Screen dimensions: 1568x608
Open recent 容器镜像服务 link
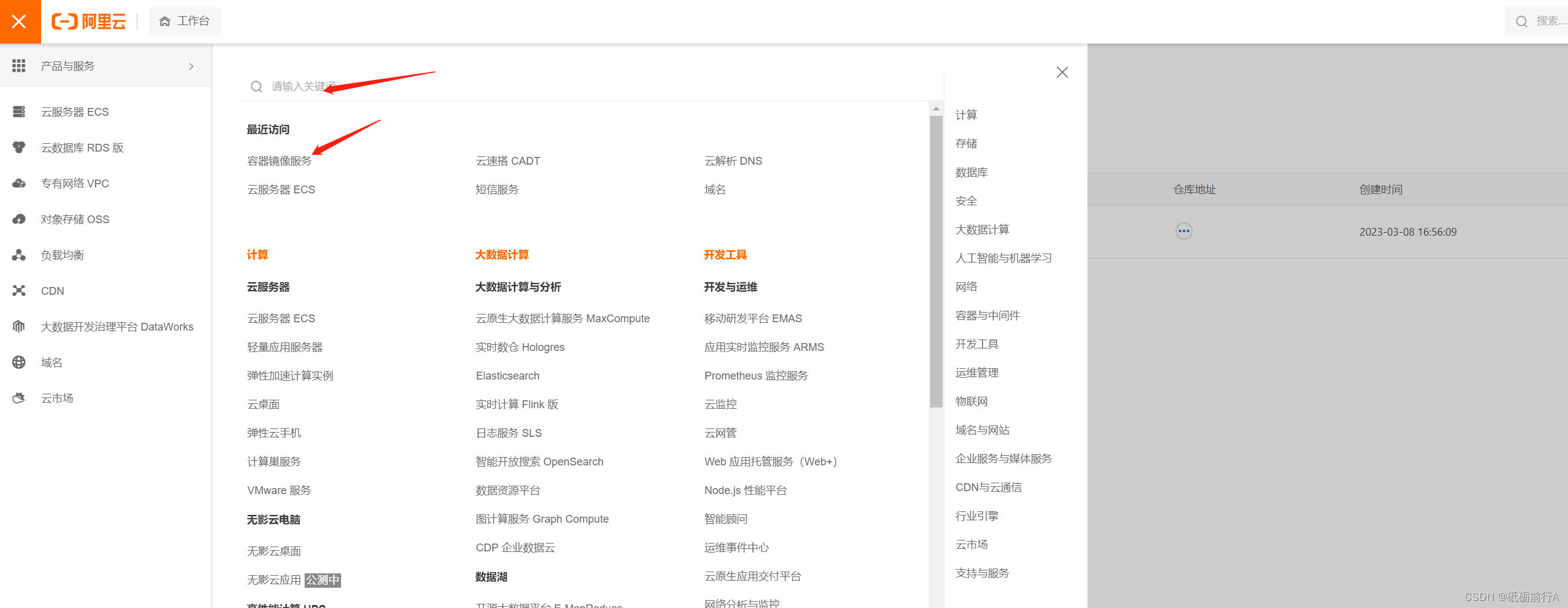pyautogui.click(x=280, y=161)
